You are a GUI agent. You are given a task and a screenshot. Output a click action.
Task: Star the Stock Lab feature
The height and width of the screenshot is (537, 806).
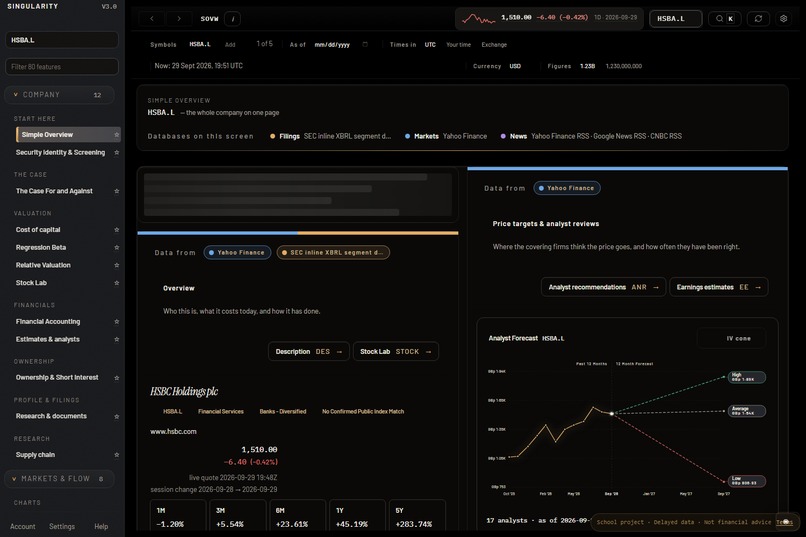[117, 283]
